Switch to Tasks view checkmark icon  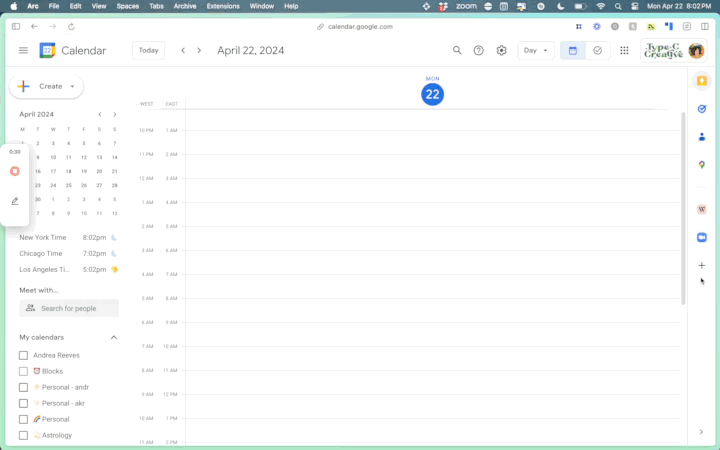click(598, 50)
